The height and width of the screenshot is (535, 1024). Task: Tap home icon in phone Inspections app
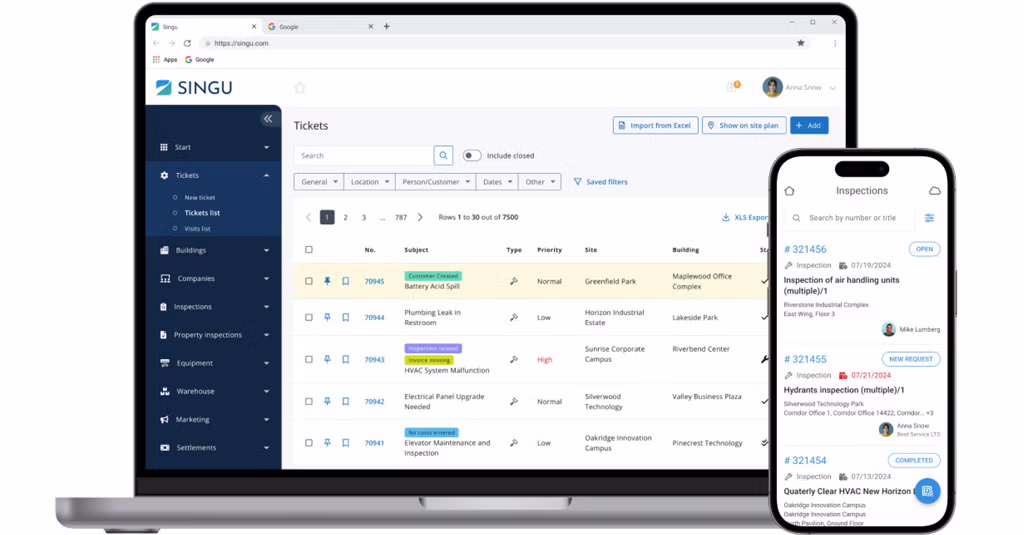(x=790, y=191)
